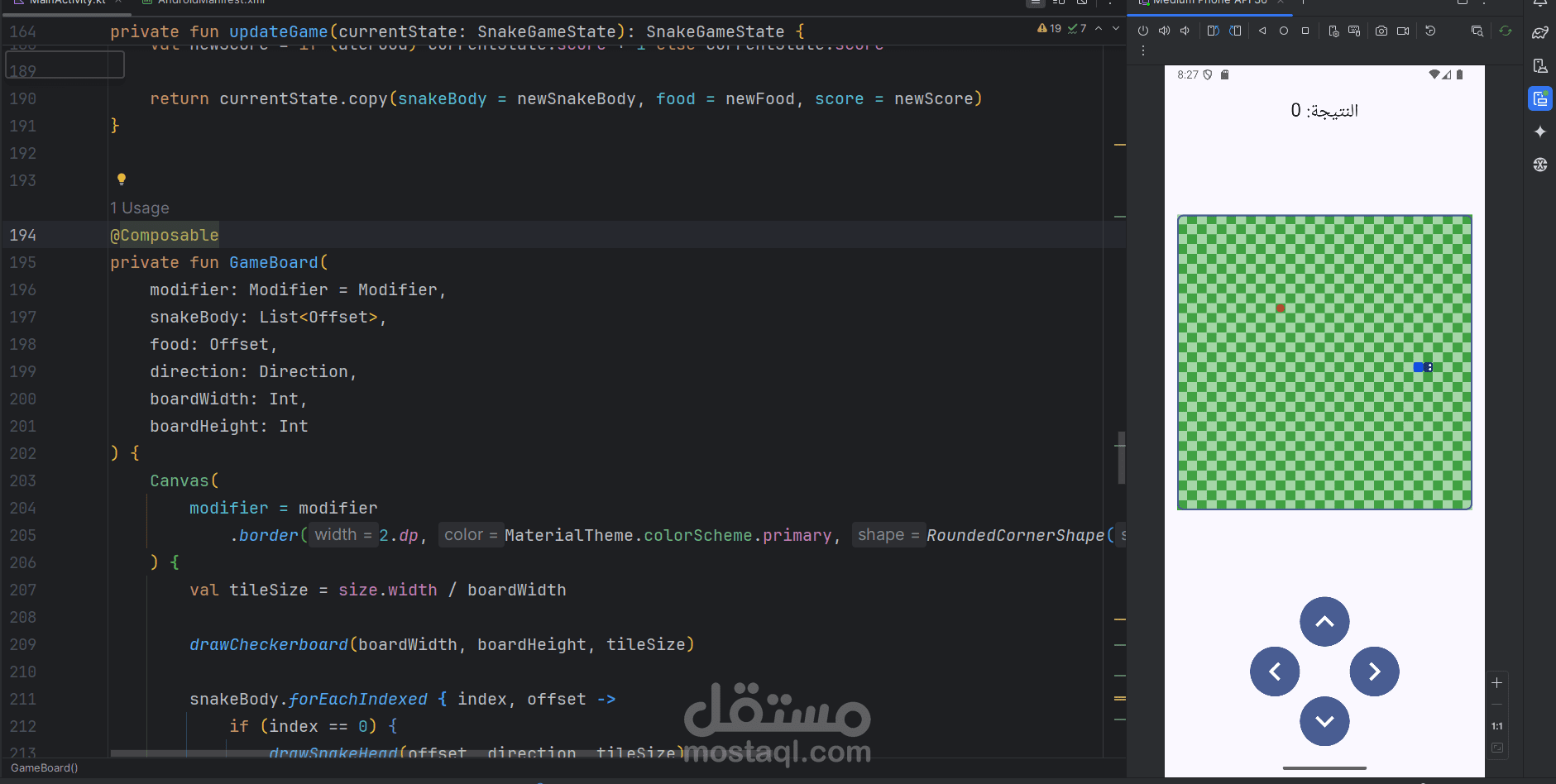Click 'return' keyword on line 190
Image resolution: width=1556 pixels, height=784 pixels.
[180, 98]
